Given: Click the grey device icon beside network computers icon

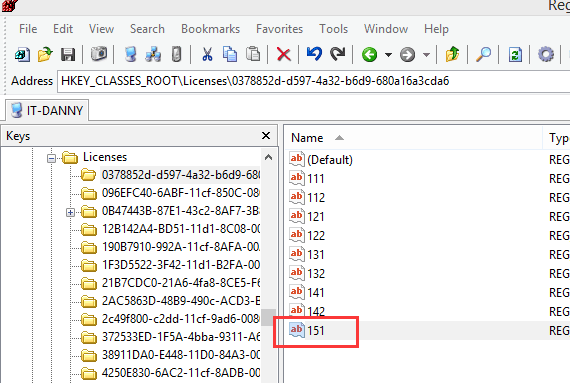Looking at the screenshot, I should [x=176, y=55].
